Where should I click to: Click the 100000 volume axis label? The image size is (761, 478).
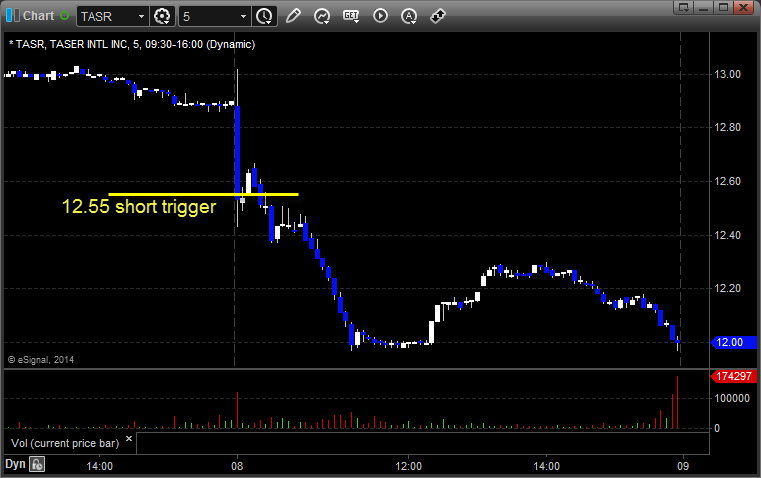pyautogui.click(x=732, y=398)
